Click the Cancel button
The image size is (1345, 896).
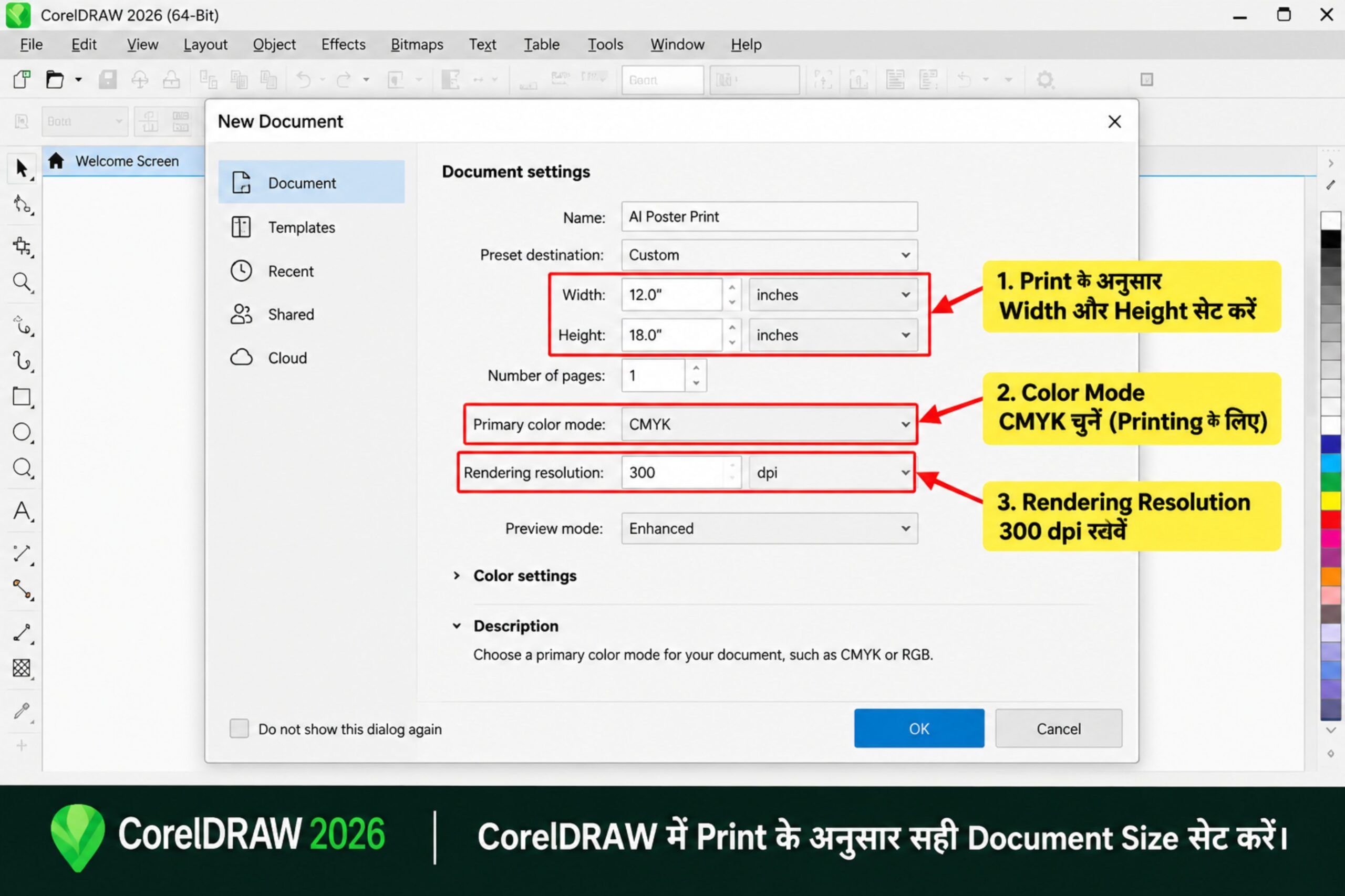(1059, 728)
